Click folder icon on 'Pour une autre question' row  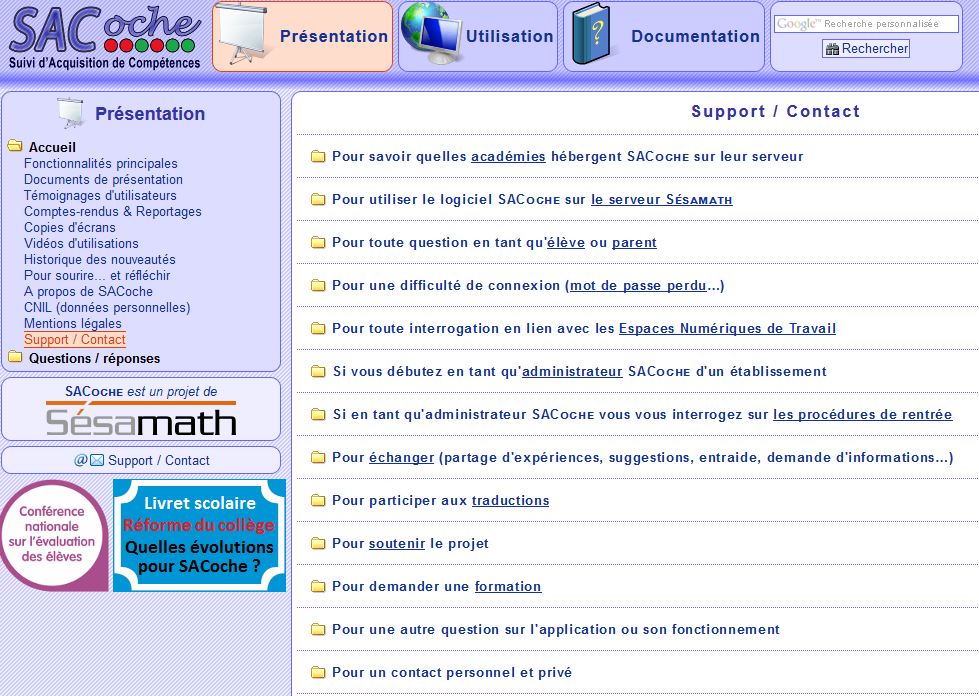pos(318,629)
